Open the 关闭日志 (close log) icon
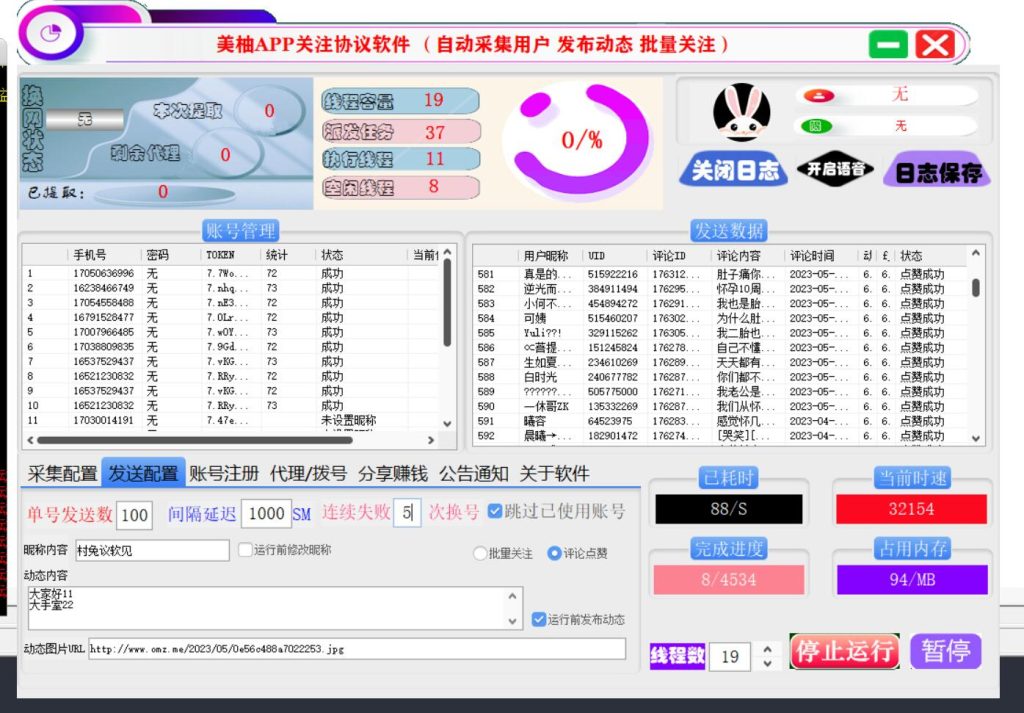 click(x=733, y=170)
